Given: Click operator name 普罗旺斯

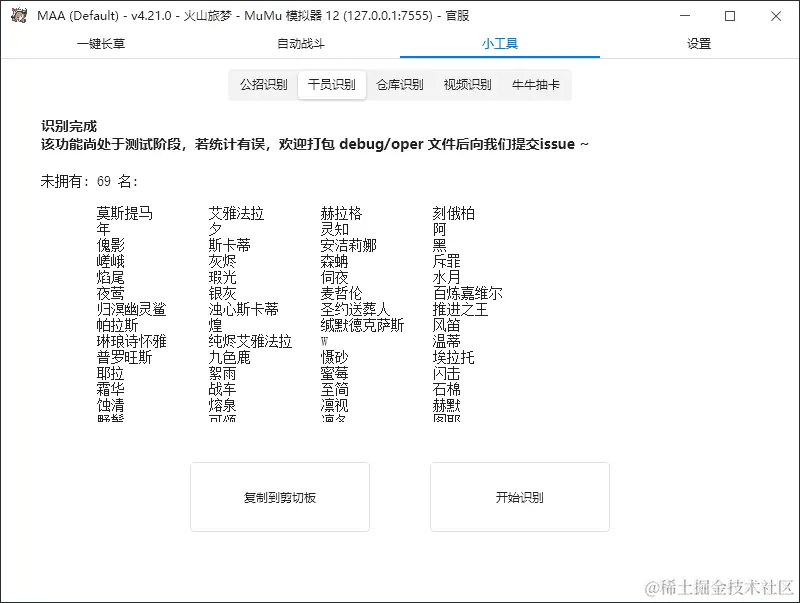Looking at the screenshot, I should click(x=124, y=357).
